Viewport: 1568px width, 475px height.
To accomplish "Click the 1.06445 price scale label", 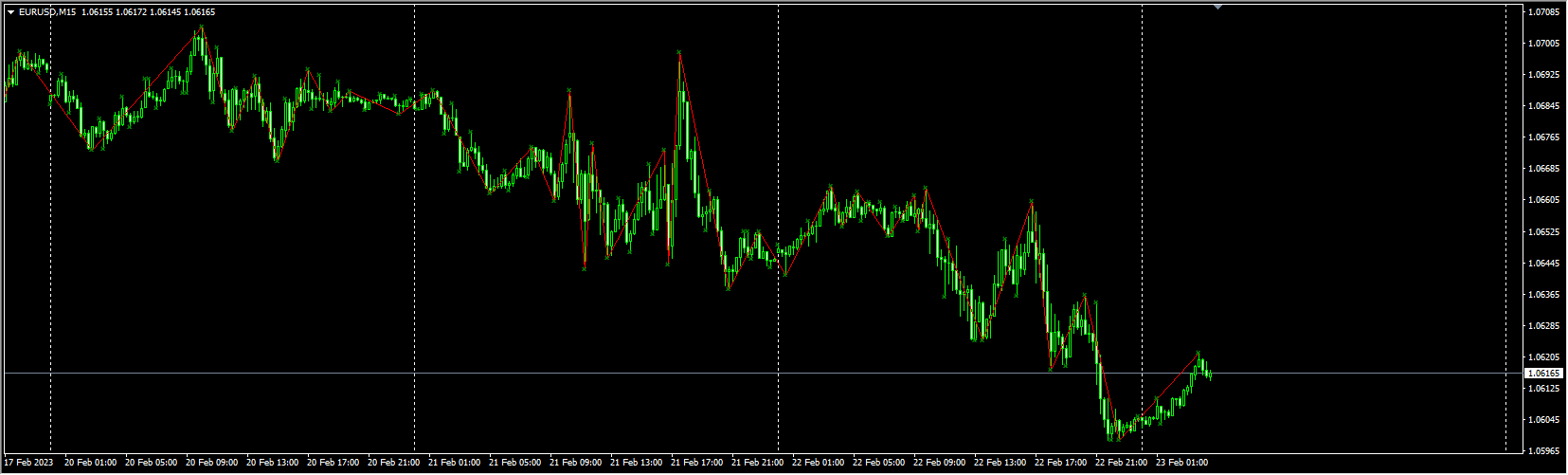I will tap(1544, 263).
